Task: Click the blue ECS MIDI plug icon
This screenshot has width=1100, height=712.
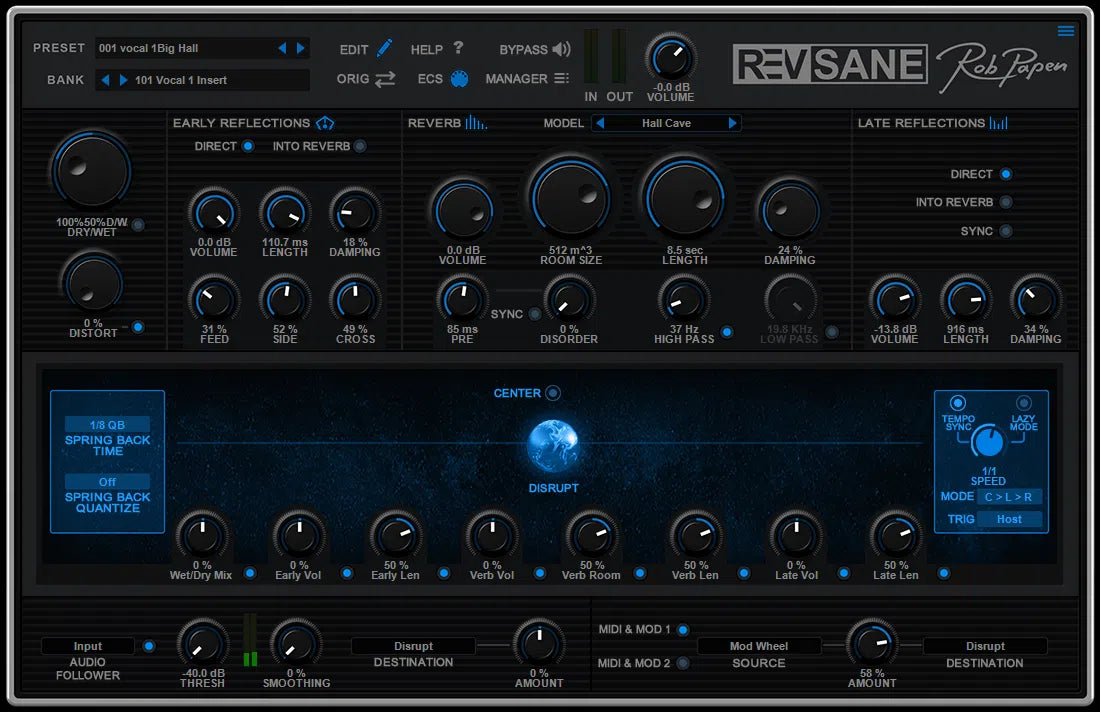Action: (x=461, y=78)
